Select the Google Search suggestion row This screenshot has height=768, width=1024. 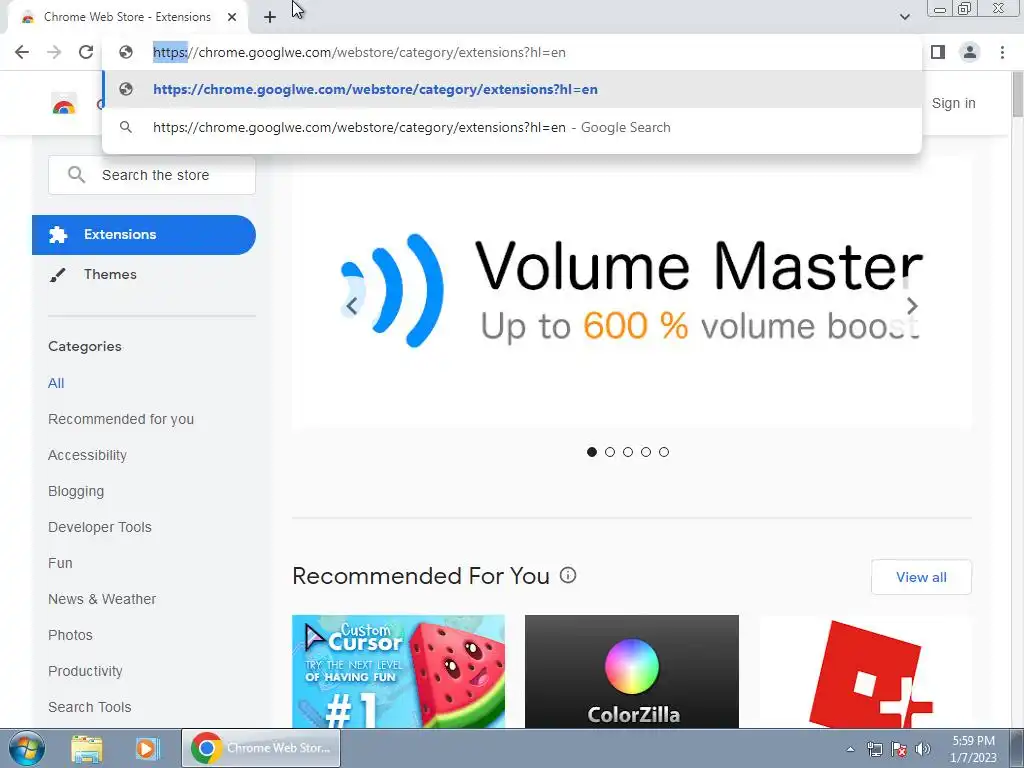tap(512, 127)
